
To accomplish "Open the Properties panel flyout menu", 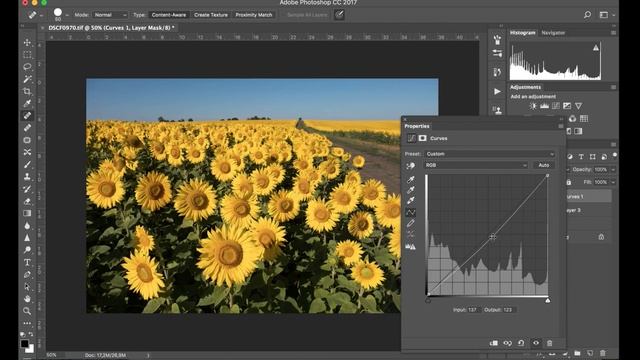I will pyautogui.click(x=561, y=126).
